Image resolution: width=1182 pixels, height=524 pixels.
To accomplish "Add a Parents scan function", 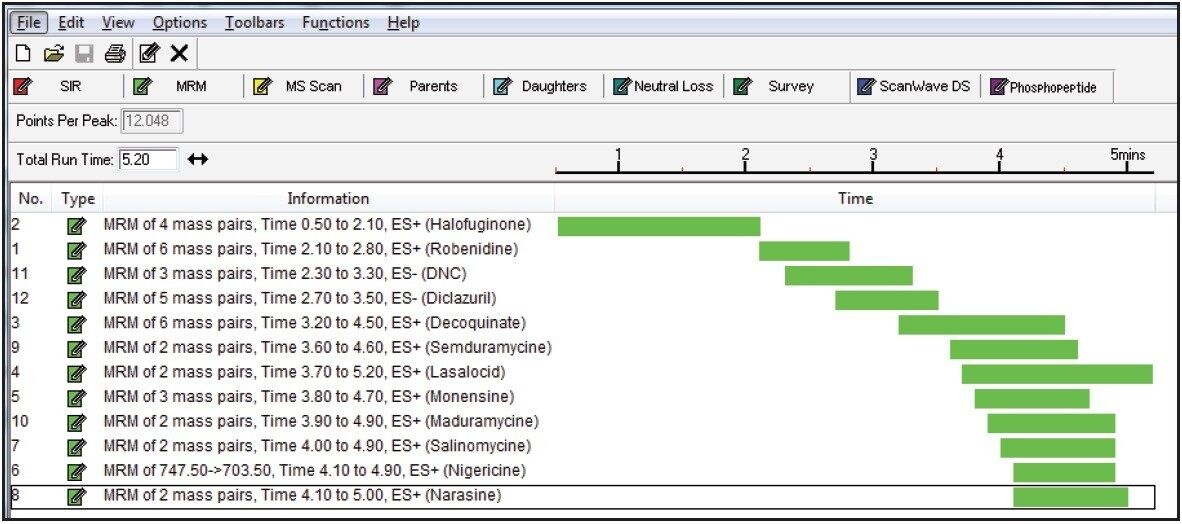I will tap(424, 87).
